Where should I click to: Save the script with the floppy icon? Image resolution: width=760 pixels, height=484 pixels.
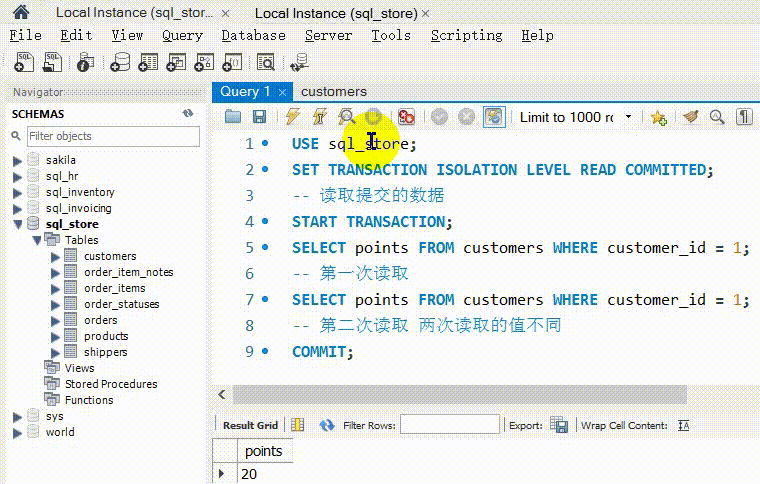tap(259, 117)
